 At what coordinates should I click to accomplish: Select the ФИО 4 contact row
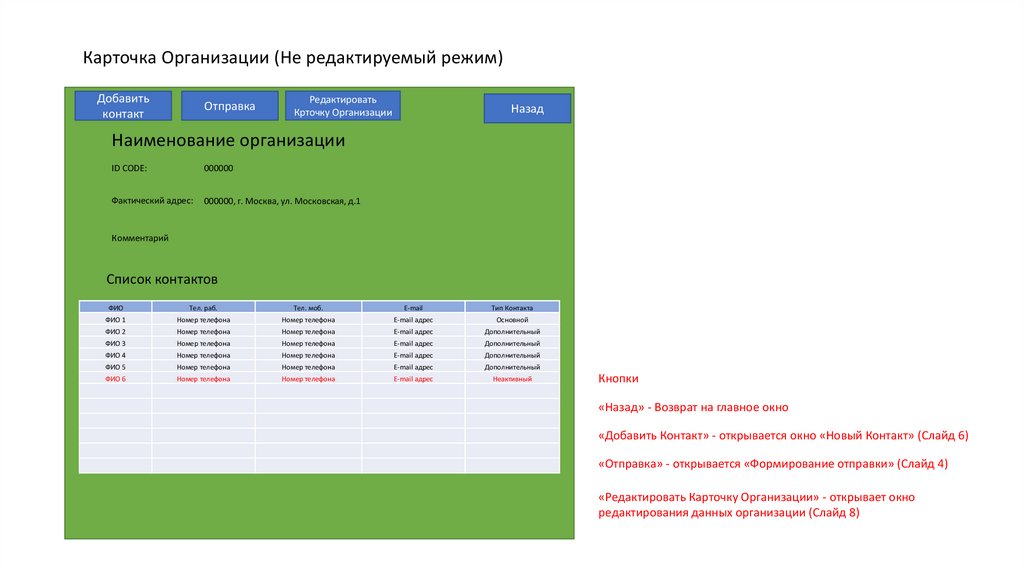[319, 355]
